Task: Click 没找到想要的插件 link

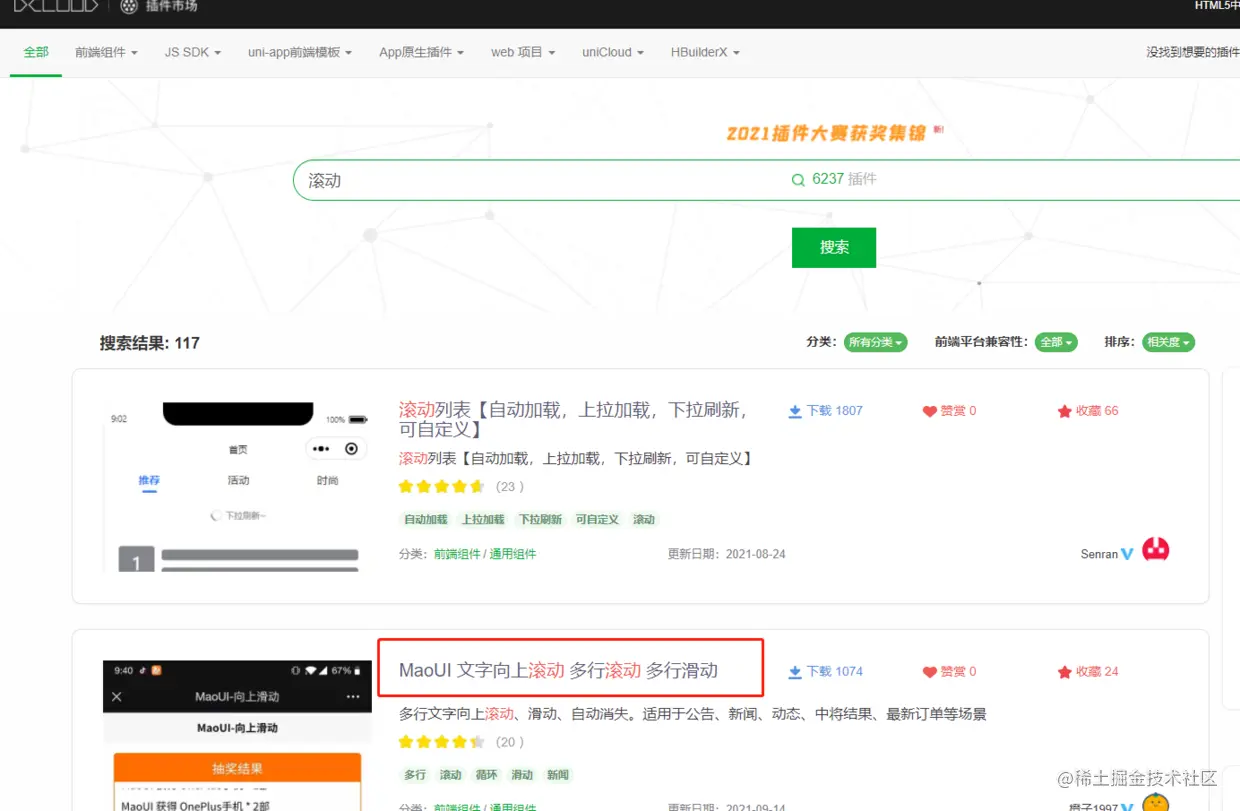Action: click(x=1193, y=52)
